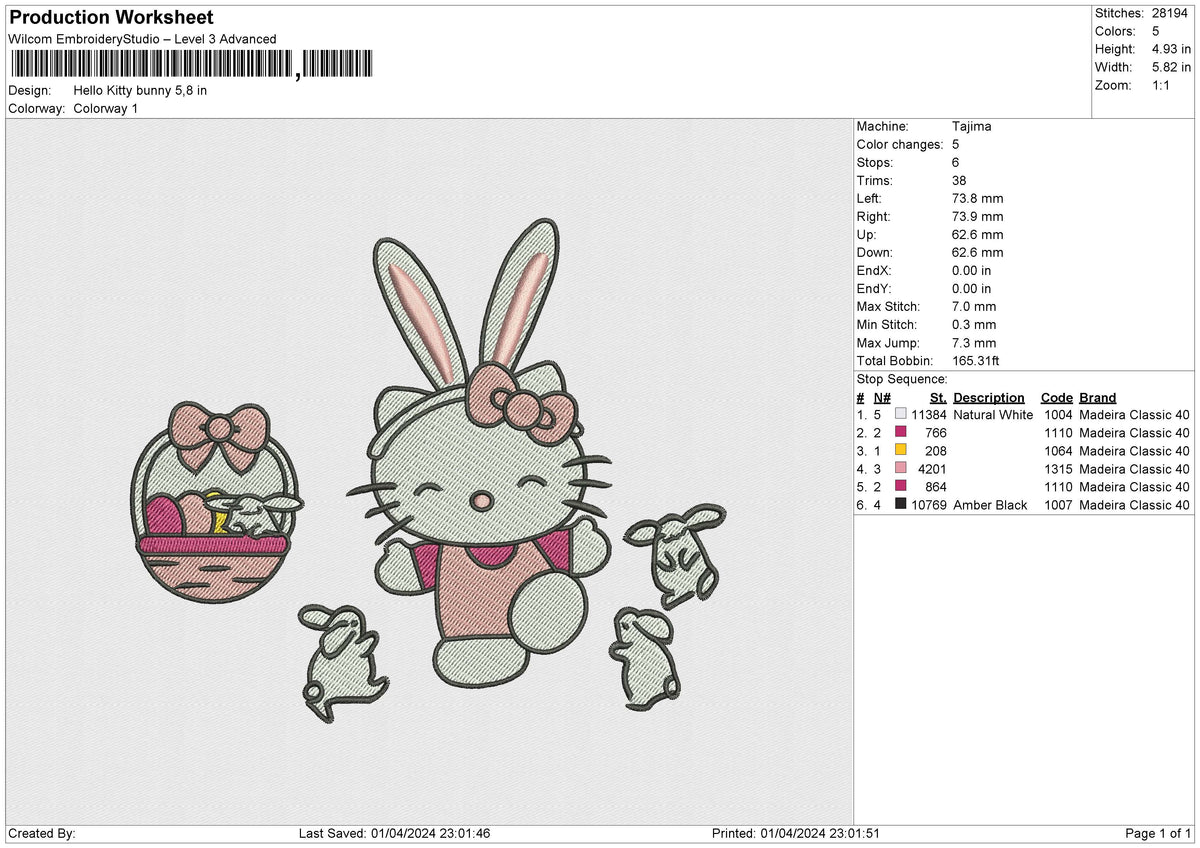The height and width of the screenshot is (848, 1200).
Task: Click the Total Bobbin value '165.31ft'
Action: click(977, 361)
